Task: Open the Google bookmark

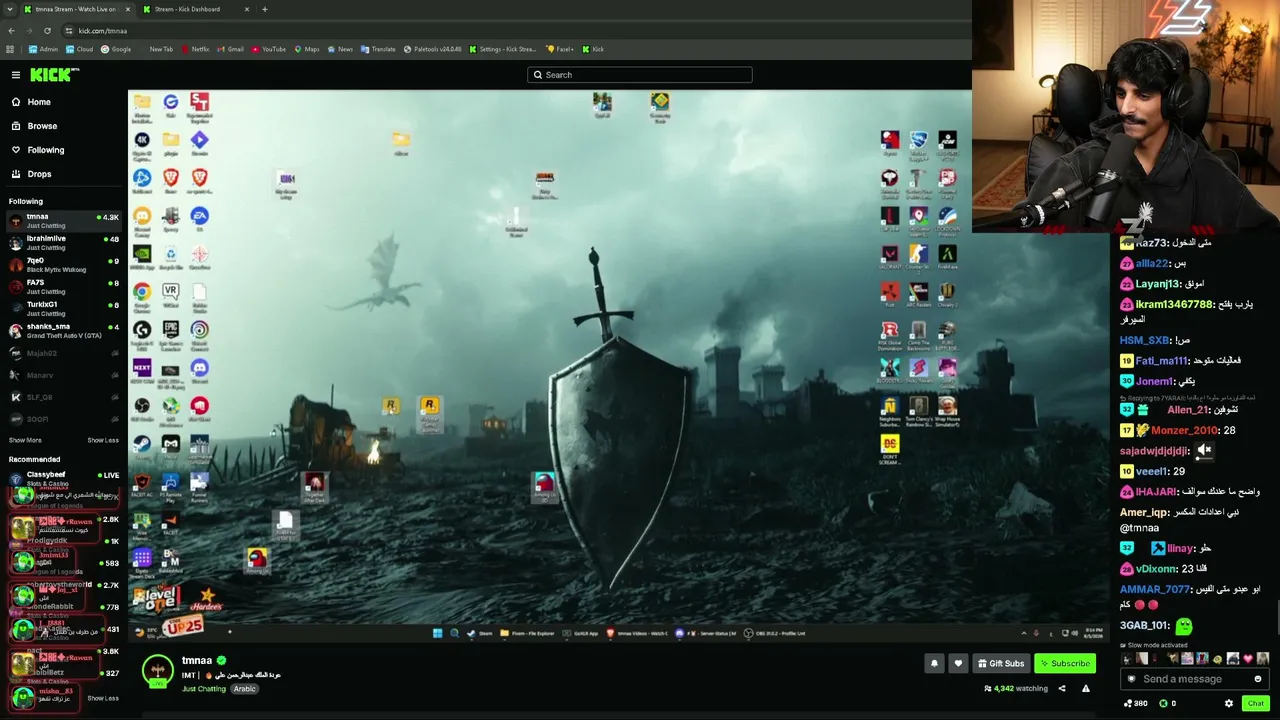Action: click(x=117, y=49)
